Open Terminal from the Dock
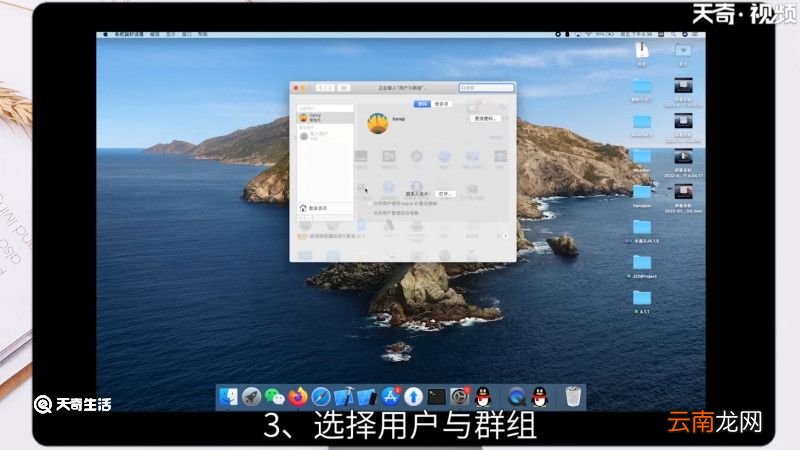 coord(437,396)
